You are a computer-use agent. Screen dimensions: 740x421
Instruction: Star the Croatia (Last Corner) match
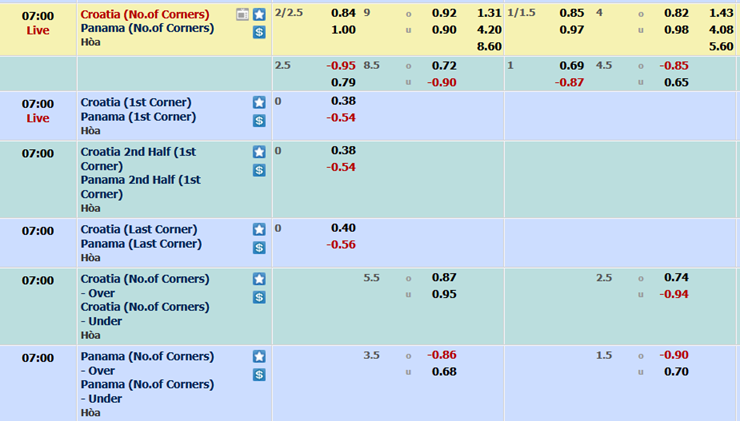259,229
